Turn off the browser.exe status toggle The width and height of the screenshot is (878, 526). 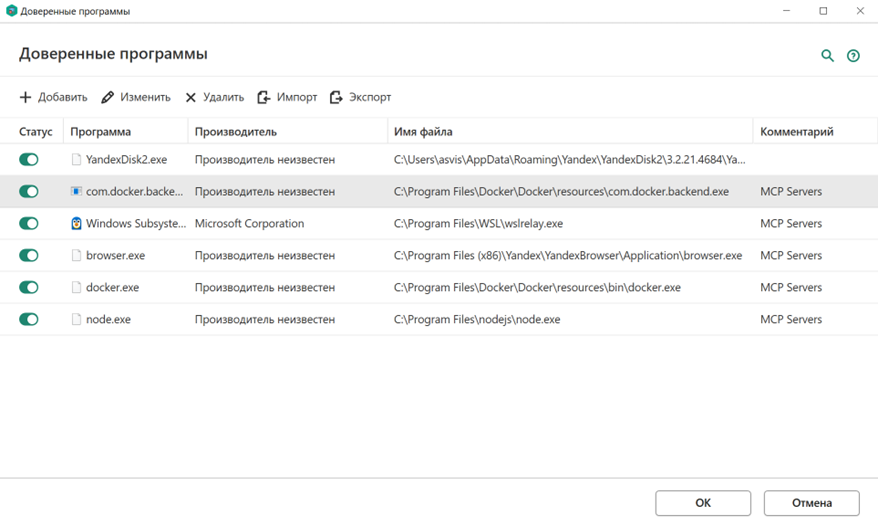pyautogui.click(x=29, y=255)
